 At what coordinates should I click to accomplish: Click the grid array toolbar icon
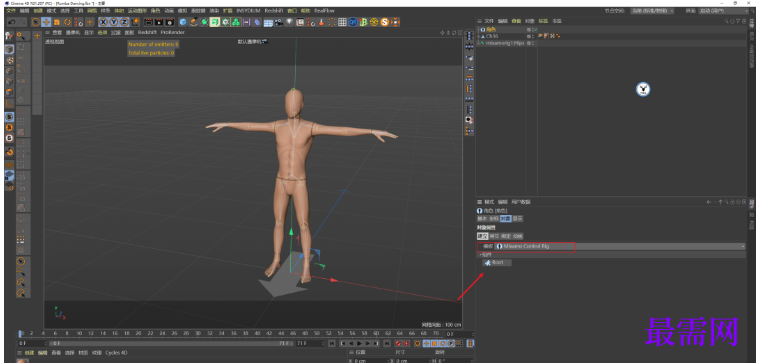click(x=342, y=22)
